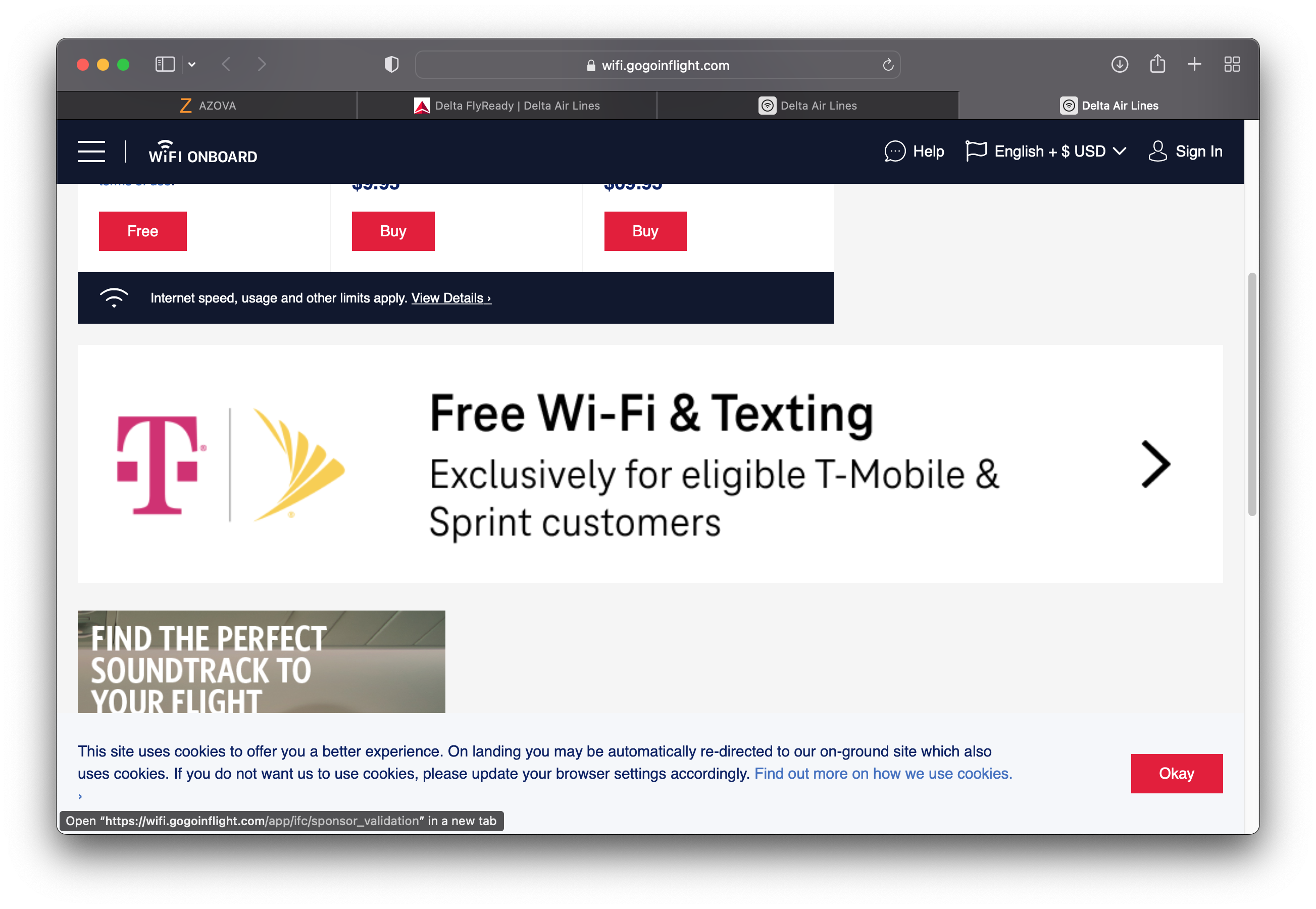The height and width of the screenshot is (909, 1316).
Task: Click the WiFi signal icon in limits bar
Action: coord(114,298)
